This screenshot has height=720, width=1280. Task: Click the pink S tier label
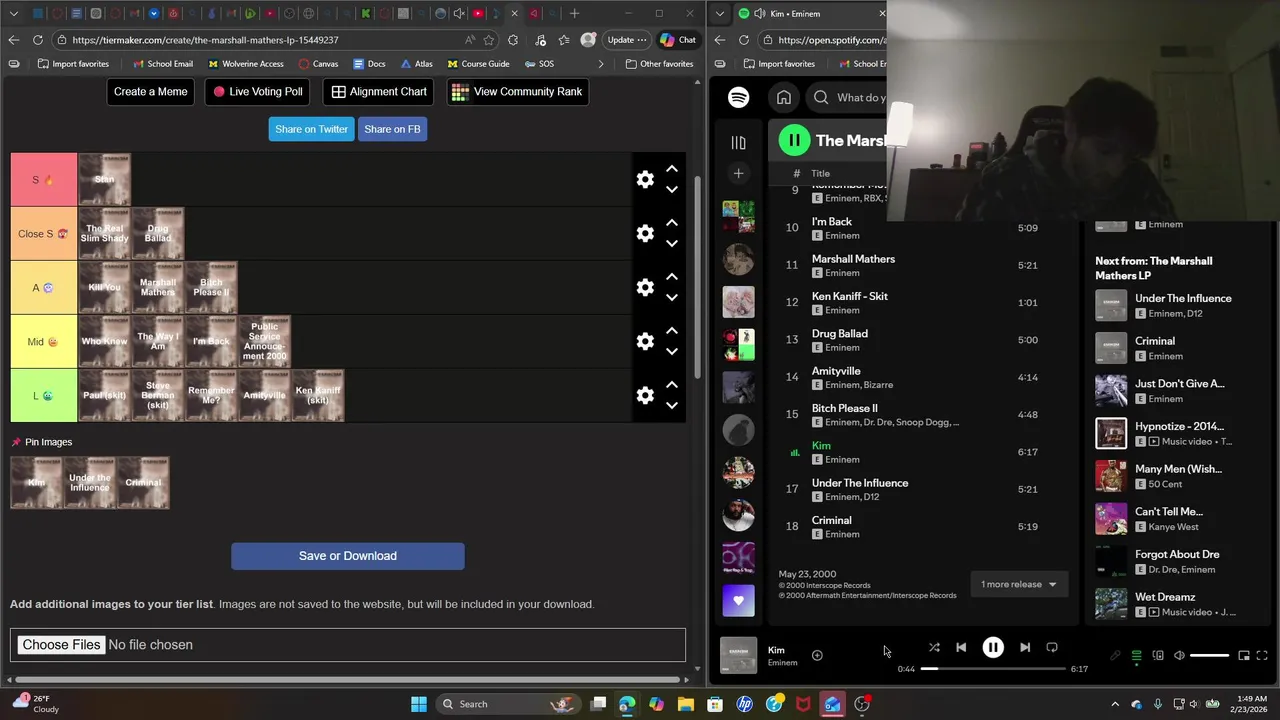click(44, 180)
